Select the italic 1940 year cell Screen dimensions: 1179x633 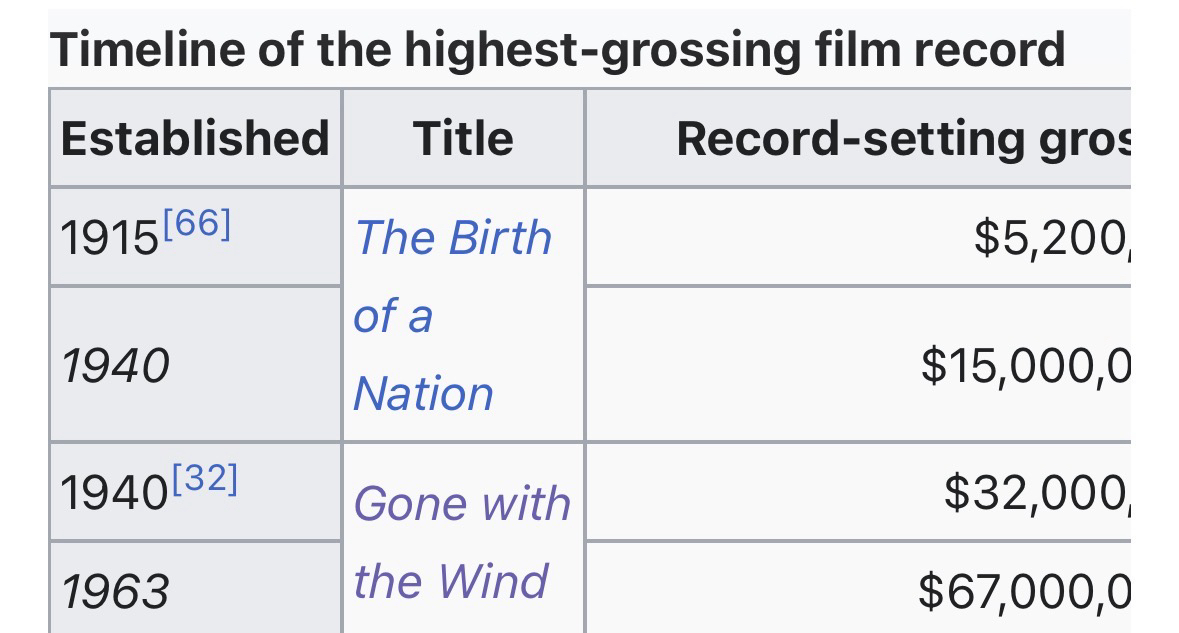tap(115, 366)
